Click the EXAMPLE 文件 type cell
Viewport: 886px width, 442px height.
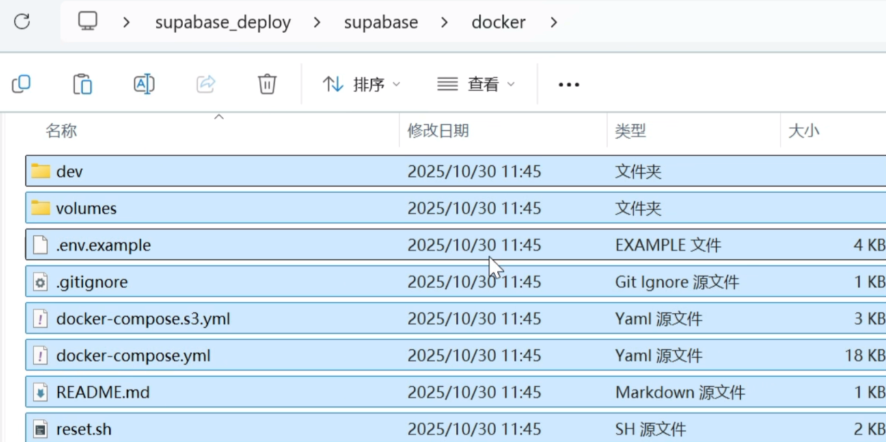tap(668, 245)
